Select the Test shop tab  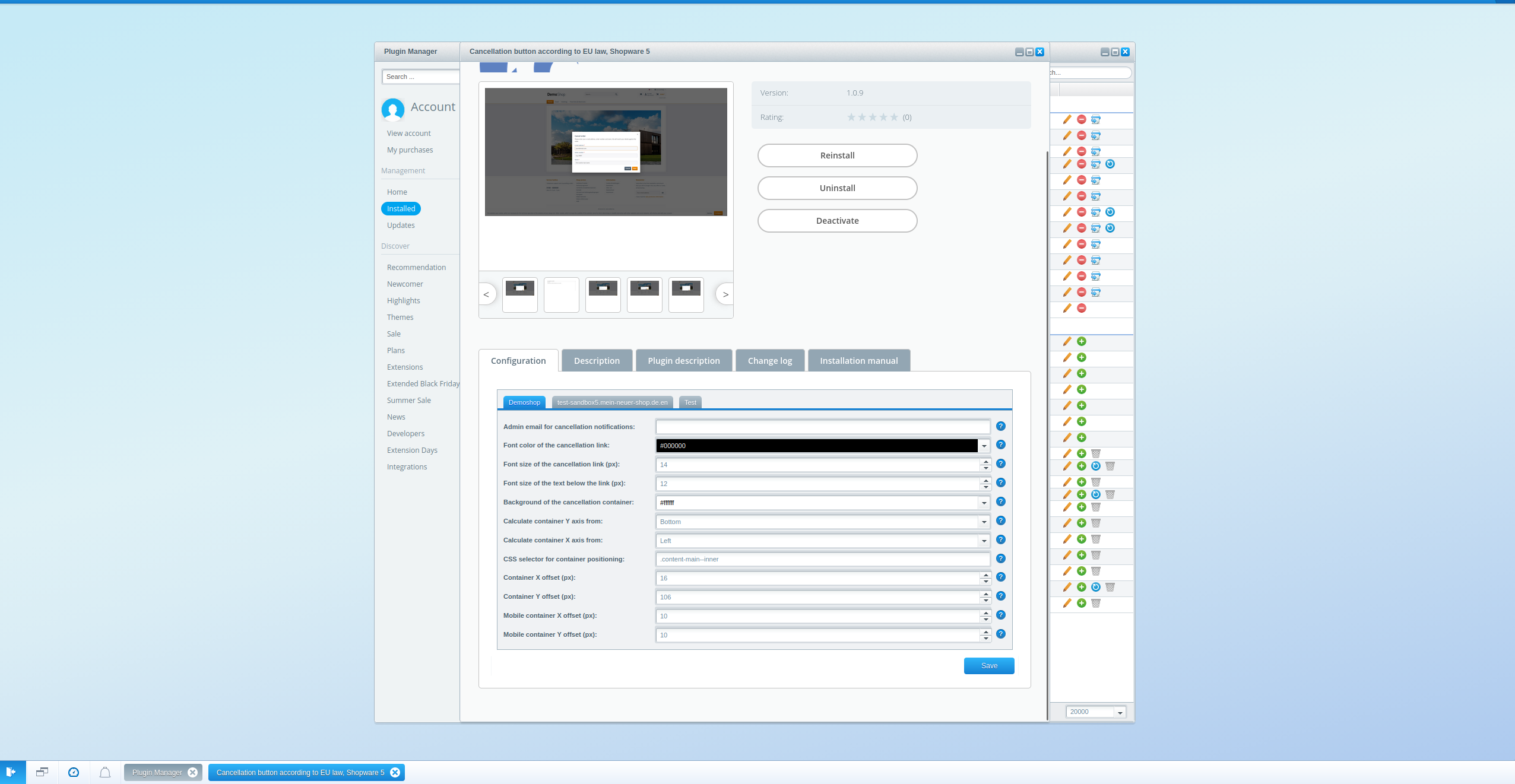[690, 402]
